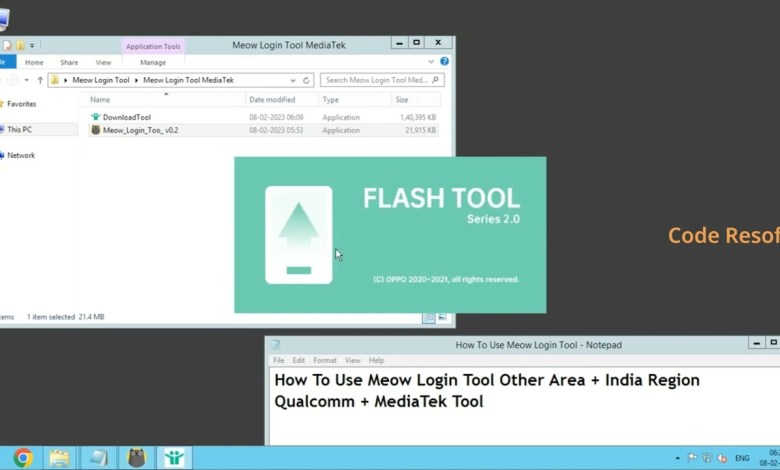Select This PC in navigation pane
Image resolution: width=780 pixels, height=470 pixels.
tap(19, 129)
